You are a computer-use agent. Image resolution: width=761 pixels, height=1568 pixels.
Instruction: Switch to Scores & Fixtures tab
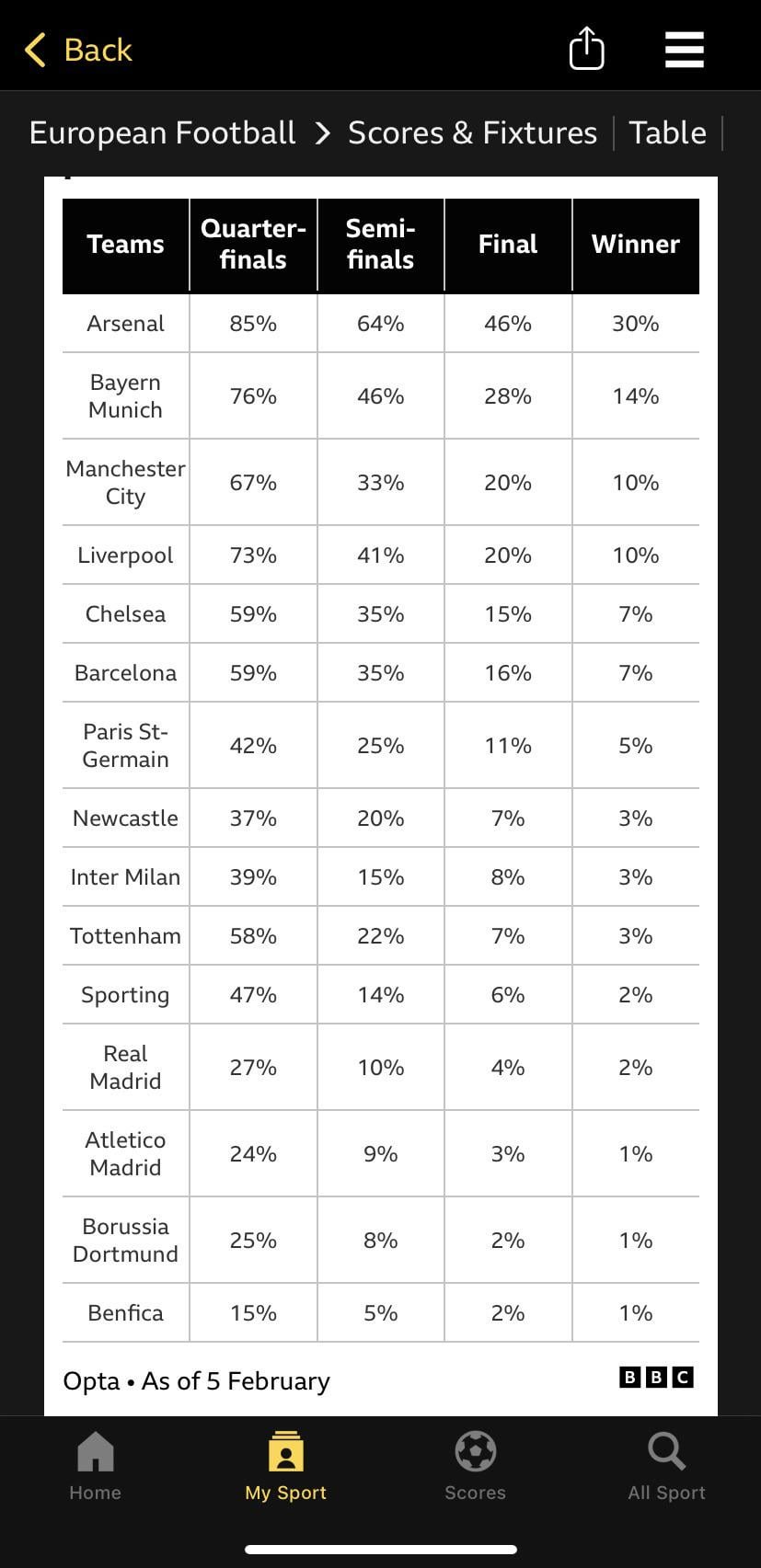472,132
